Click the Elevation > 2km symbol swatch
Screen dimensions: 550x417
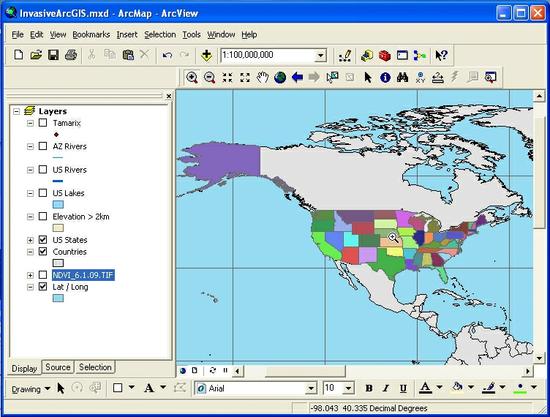coord(58,228)
